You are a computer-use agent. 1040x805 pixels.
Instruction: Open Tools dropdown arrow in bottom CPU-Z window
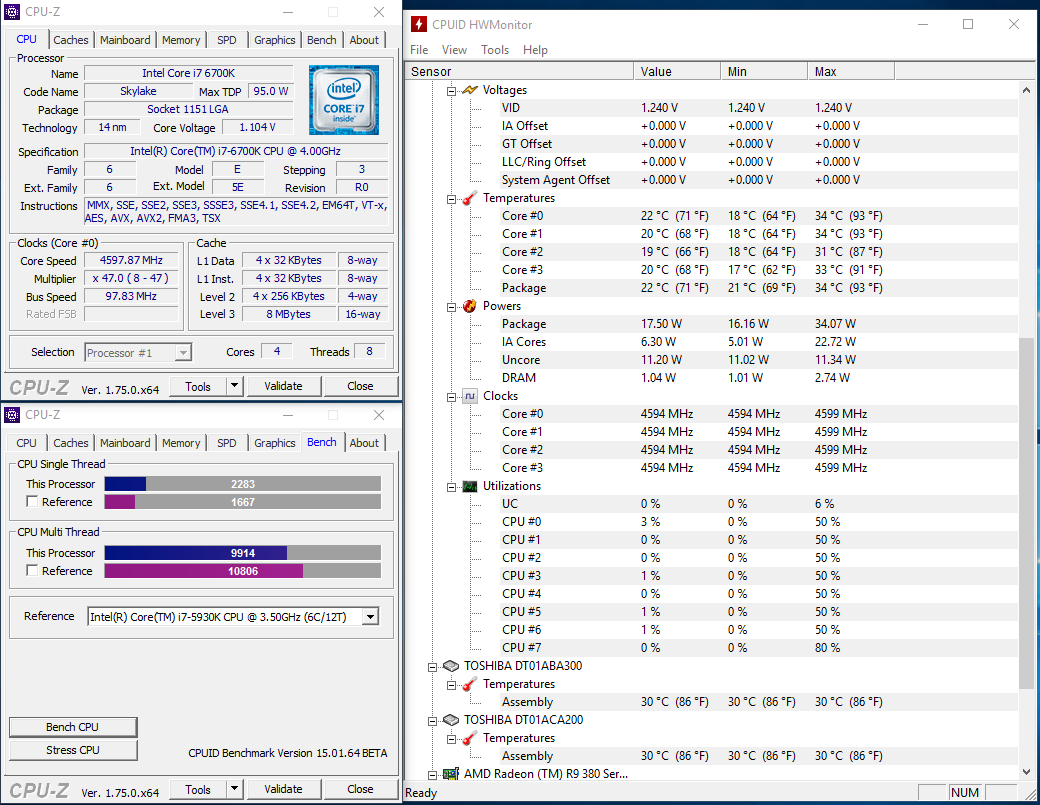point(235,789)
